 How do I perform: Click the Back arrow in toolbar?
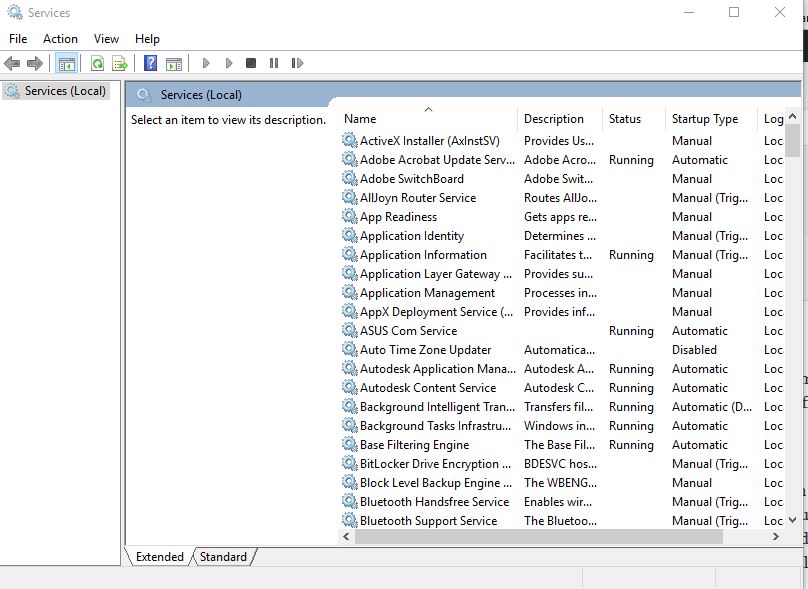tap(12, 64)
